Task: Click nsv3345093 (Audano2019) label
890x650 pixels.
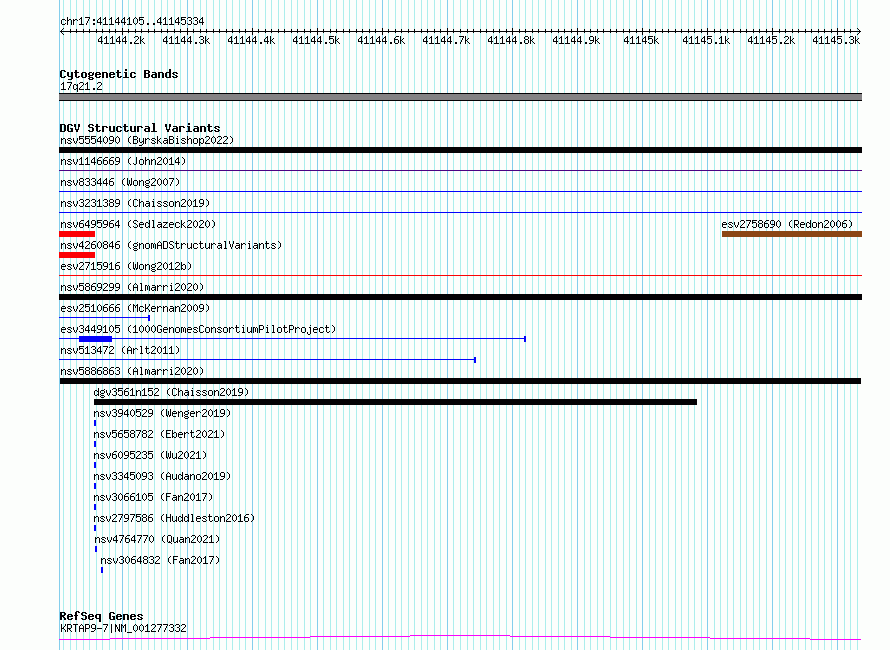Action: click(162, 476)
